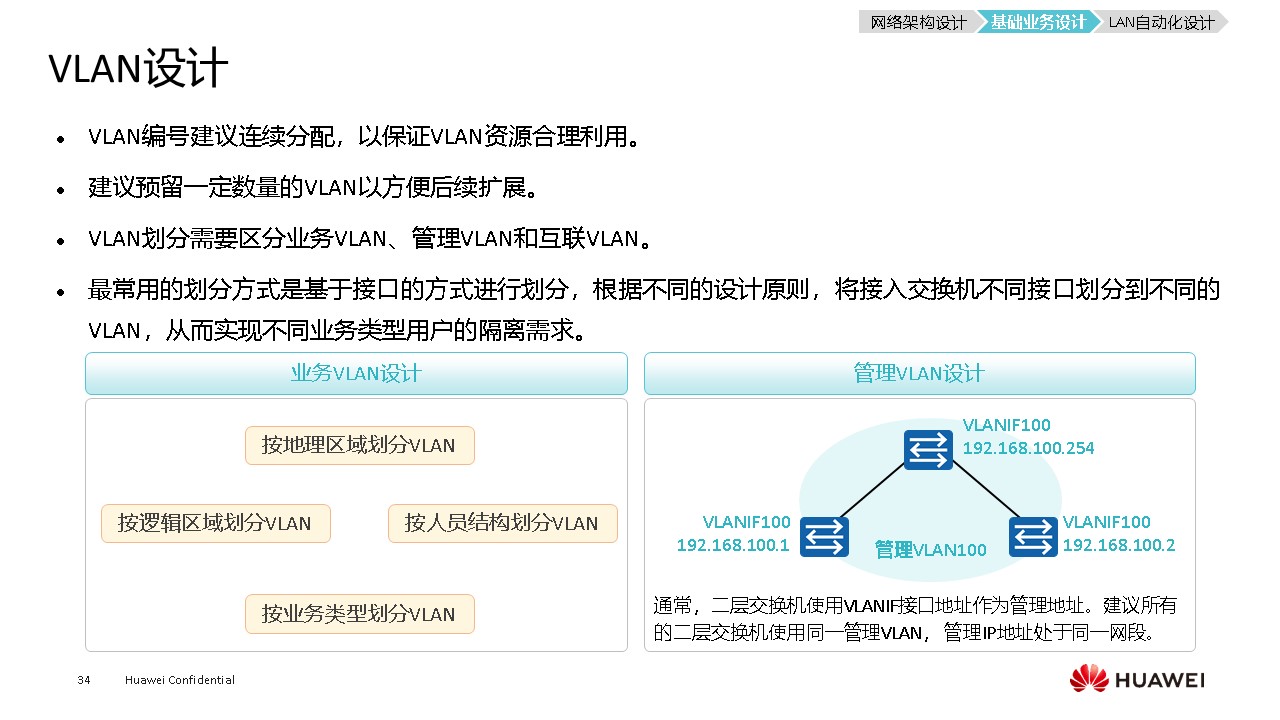Click the 管理VLAN设计 header button
Viewport: 1280px width, 720px height.
coord(919,373)
